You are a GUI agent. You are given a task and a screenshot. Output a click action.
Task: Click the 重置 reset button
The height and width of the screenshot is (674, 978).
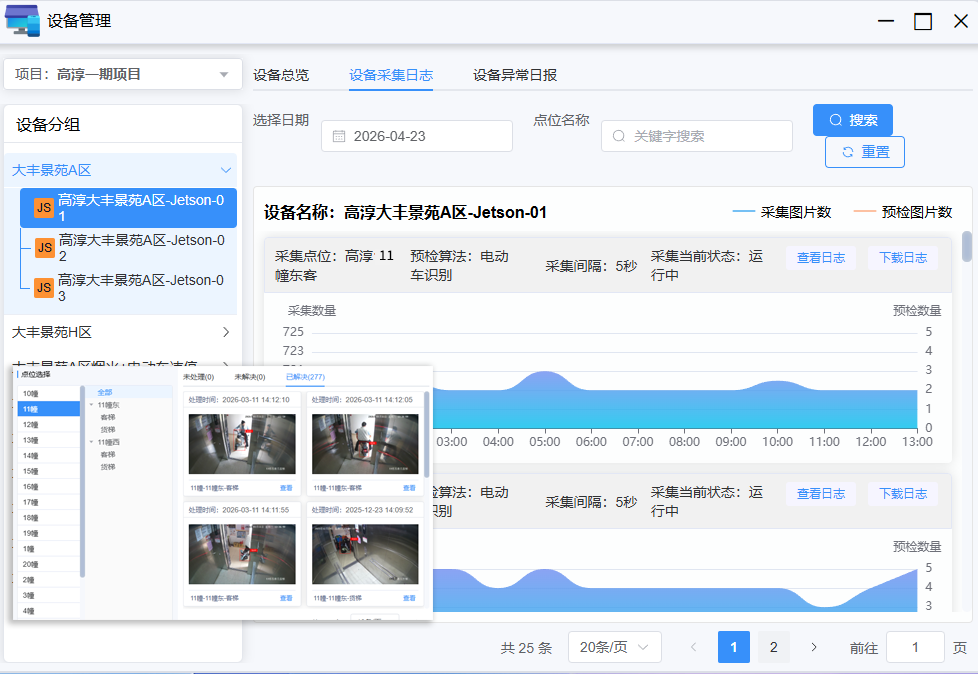864,152
